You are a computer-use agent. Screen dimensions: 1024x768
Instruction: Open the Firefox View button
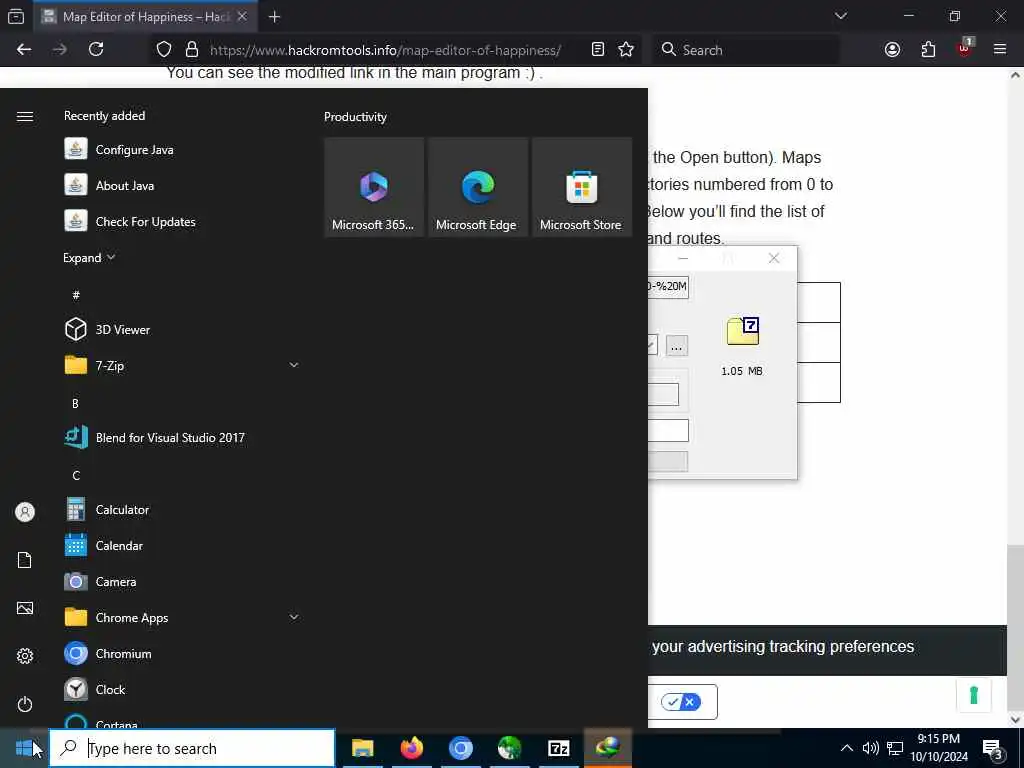click(x=16, y=16)
